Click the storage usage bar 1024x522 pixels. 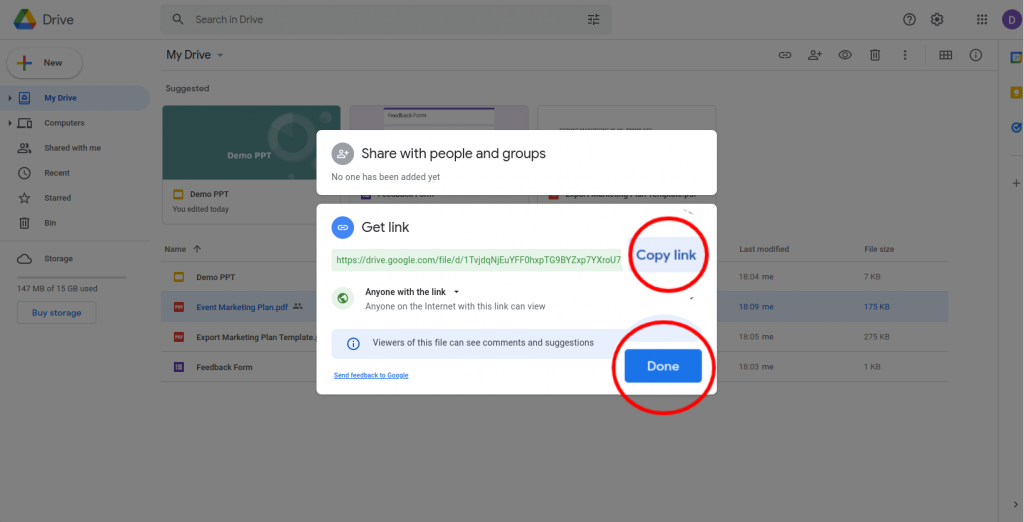tap(71, 277)
